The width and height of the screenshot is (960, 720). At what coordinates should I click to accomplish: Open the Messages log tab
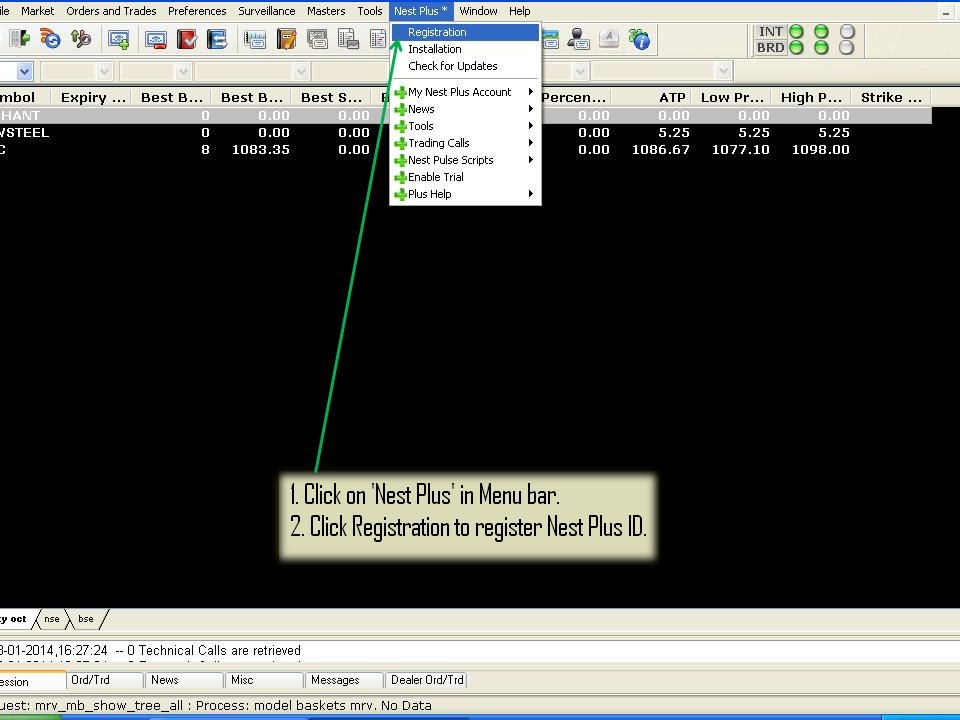point(343,680)
